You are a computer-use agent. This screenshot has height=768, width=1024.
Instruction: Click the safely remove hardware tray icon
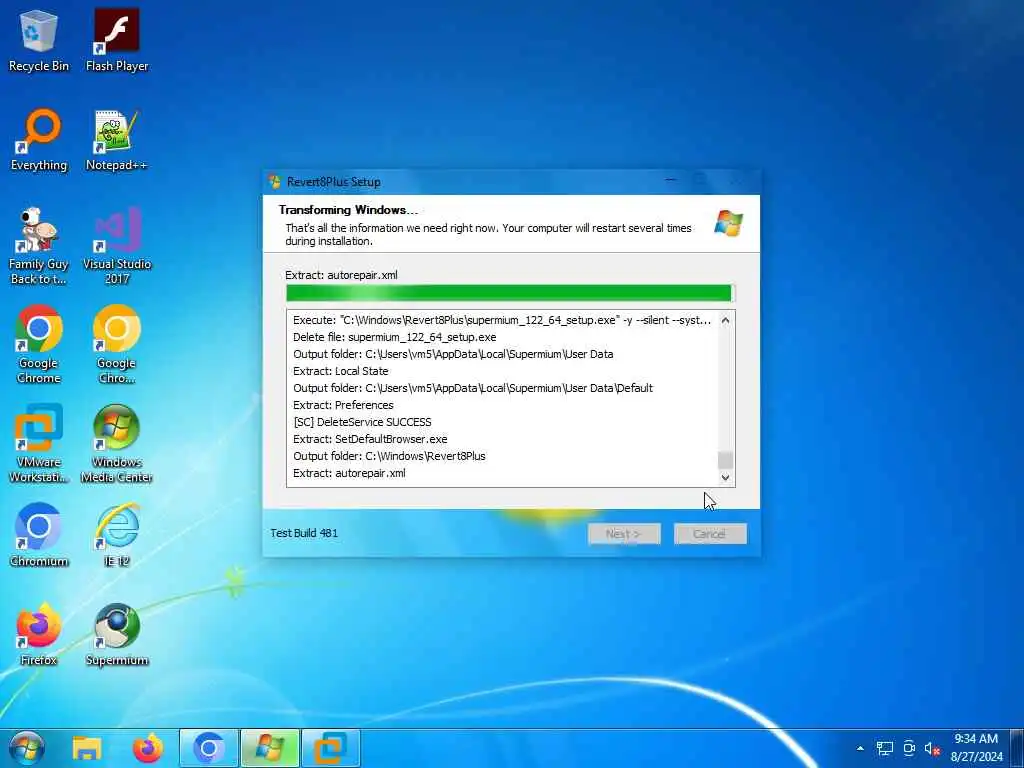pyautogui.click(x=909, y=748)
